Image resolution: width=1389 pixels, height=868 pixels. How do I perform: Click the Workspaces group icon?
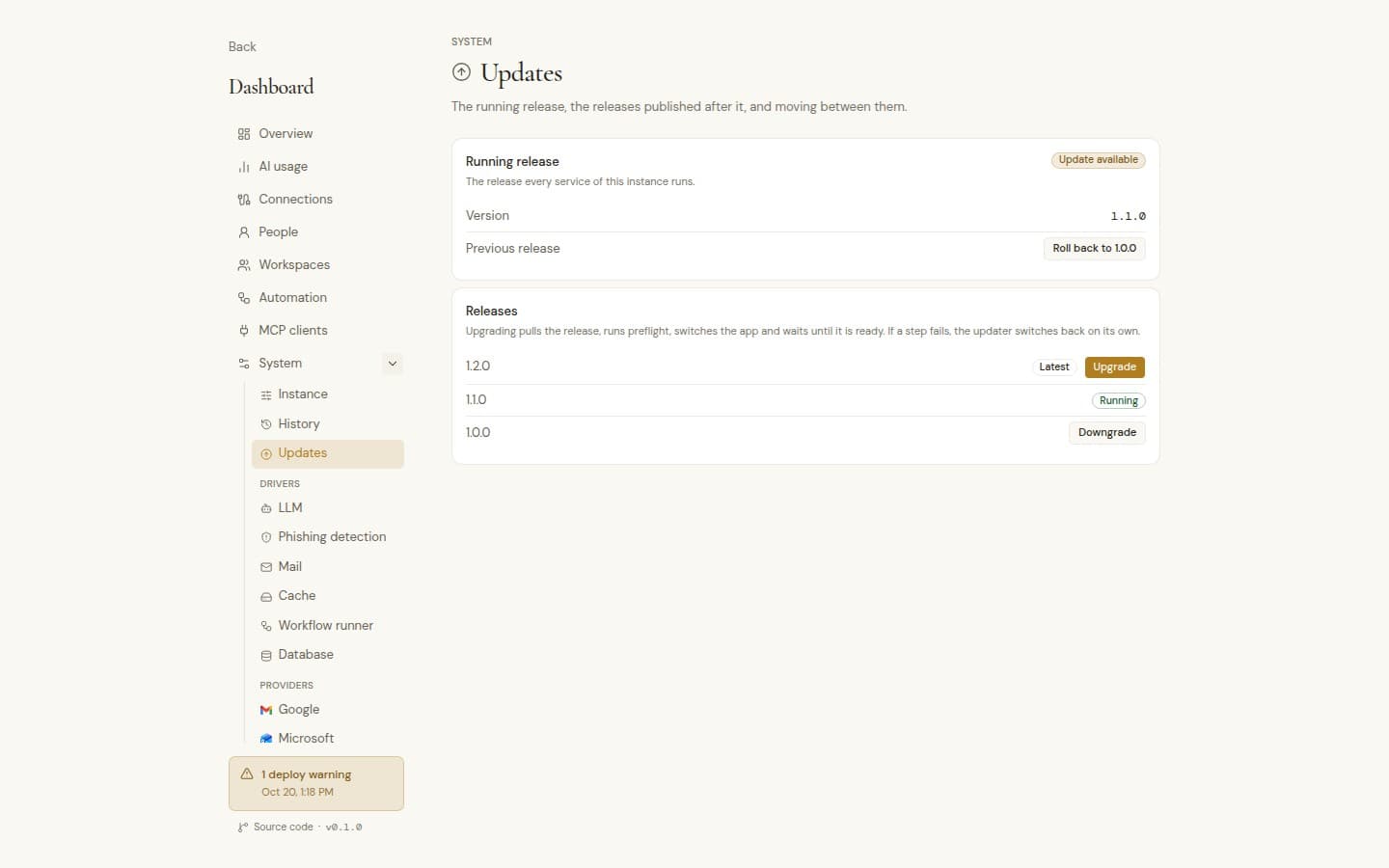(x=244, y=265)
